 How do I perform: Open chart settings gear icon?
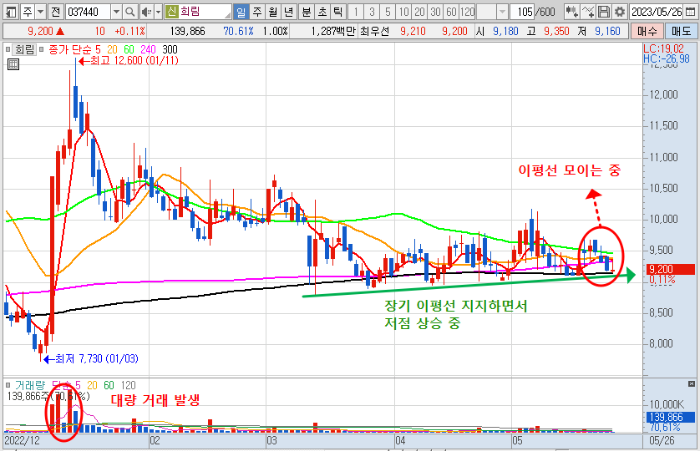click(620, 11)
